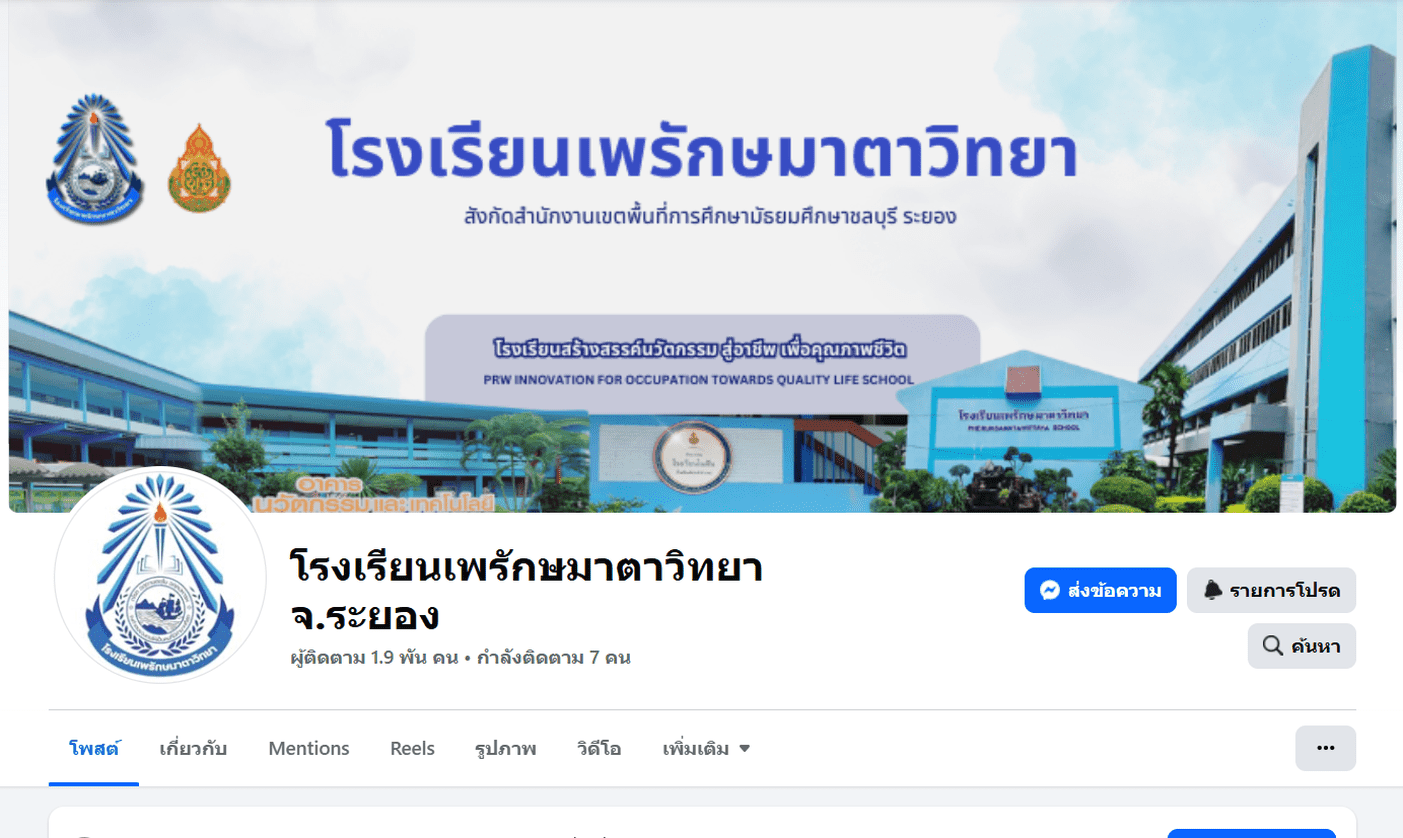
Task: Open the วิดีโอ tab
Action: (599, 748)
